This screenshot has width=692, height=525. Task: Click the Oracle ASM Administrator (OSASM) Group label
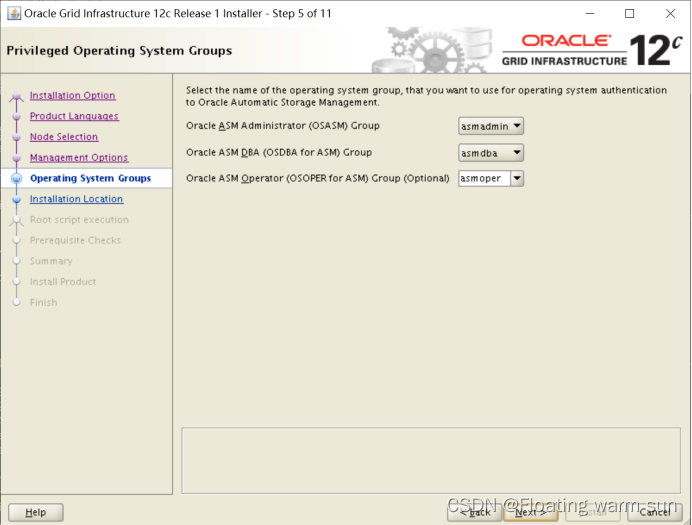[x=283, y=126]
